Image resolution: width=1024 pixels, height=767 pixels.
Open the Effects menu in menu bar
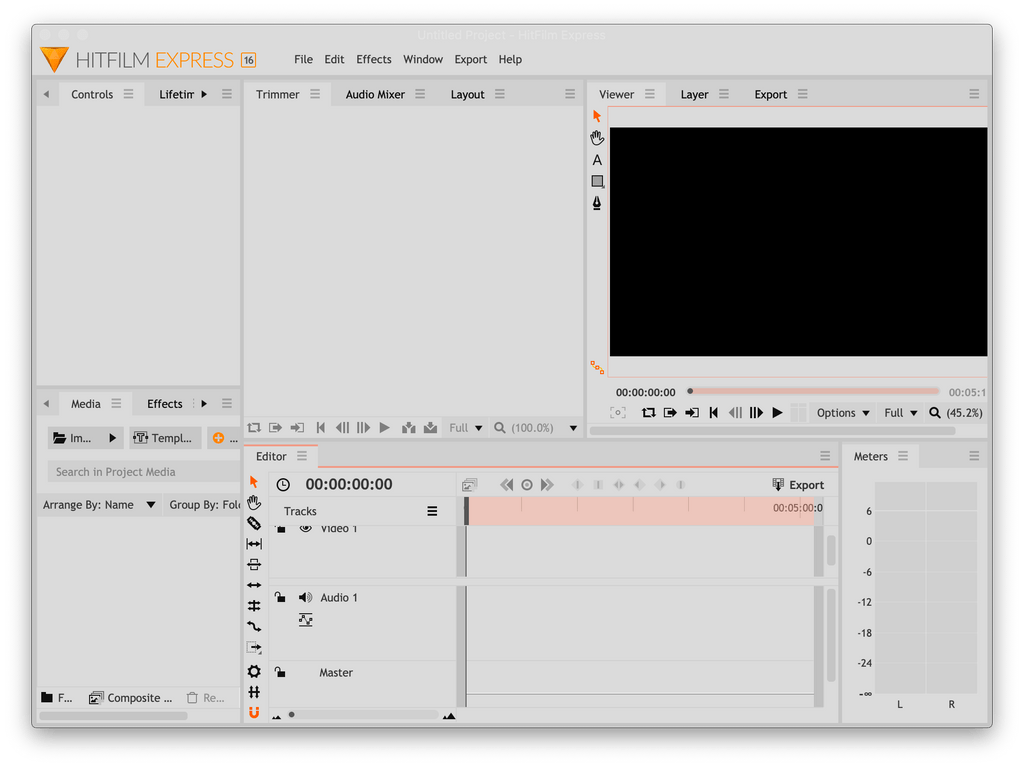click(x=374, y=59)
